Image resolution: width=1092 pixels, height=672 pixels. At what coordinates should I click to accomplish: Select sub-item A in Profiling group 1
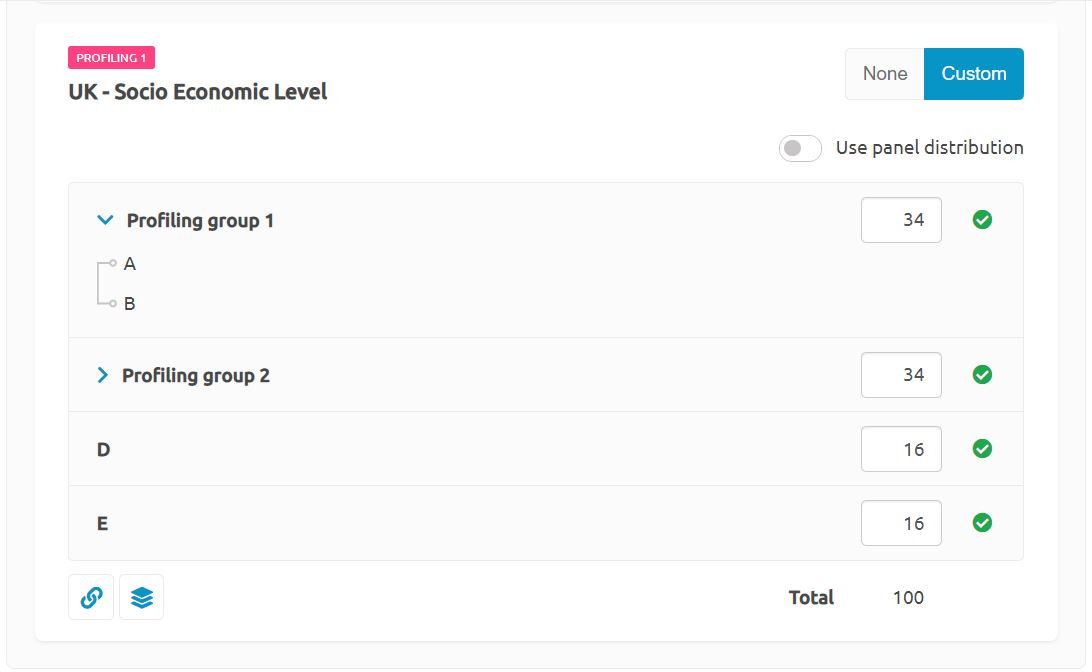130,265
